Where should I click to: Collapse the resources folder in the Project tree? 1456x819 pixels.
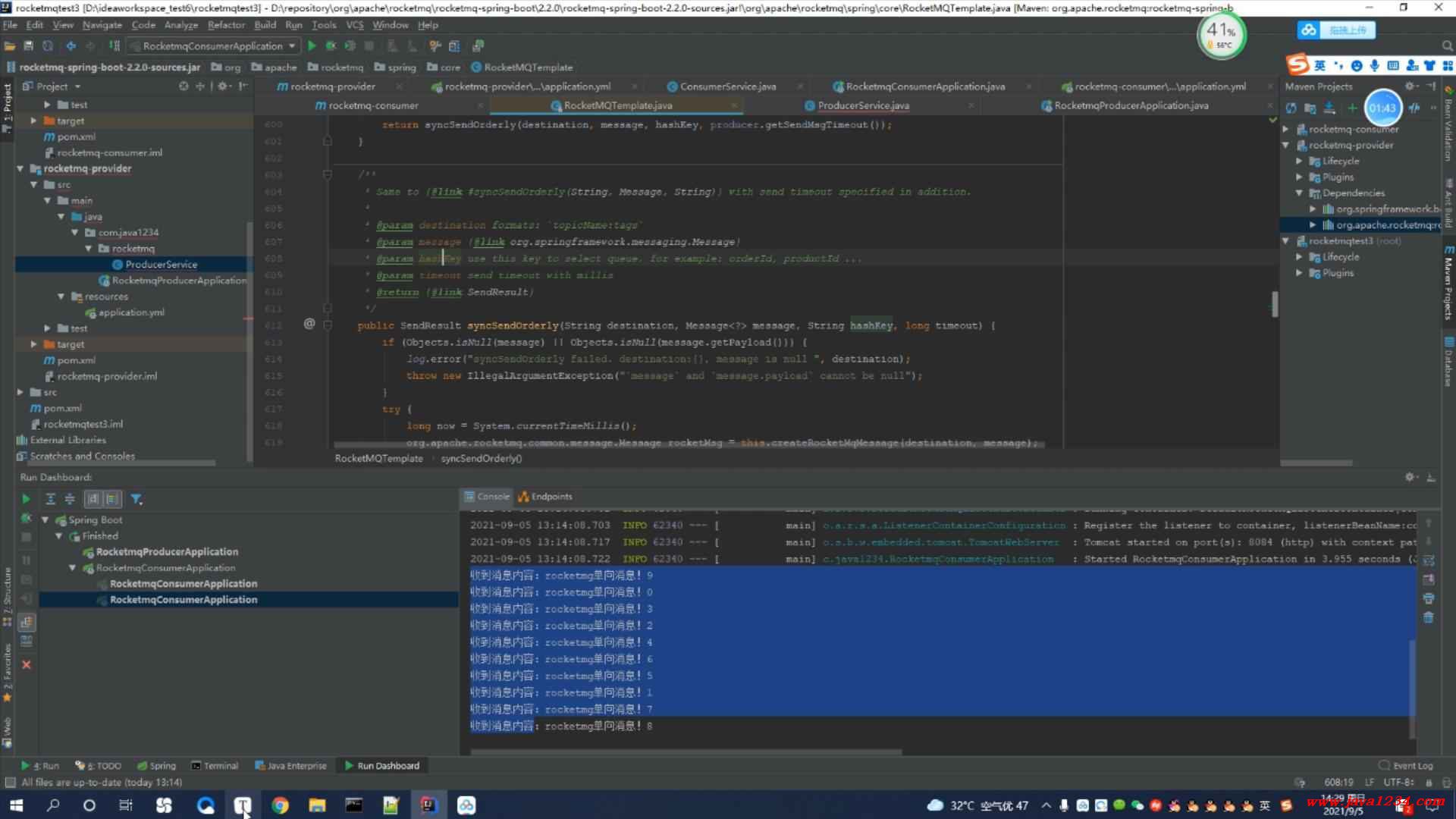coord(61,297)
